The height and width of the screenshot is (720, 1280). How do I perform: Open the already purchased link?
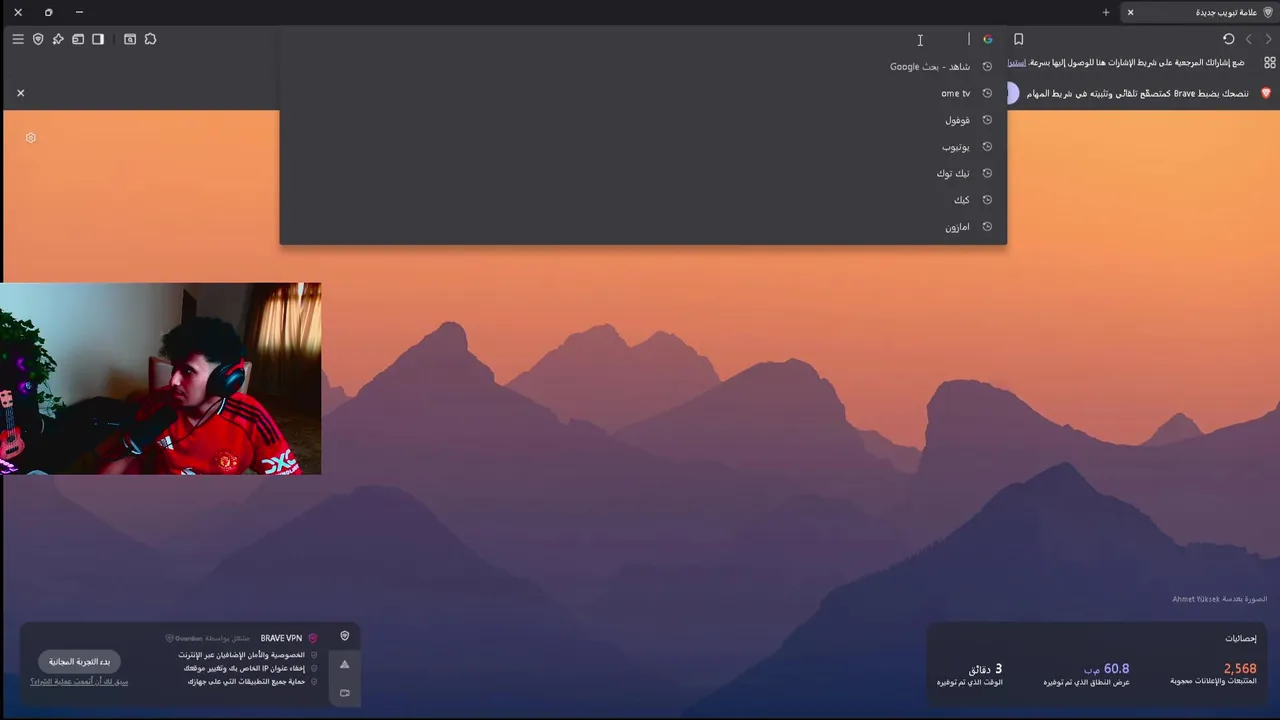[79, 682]
